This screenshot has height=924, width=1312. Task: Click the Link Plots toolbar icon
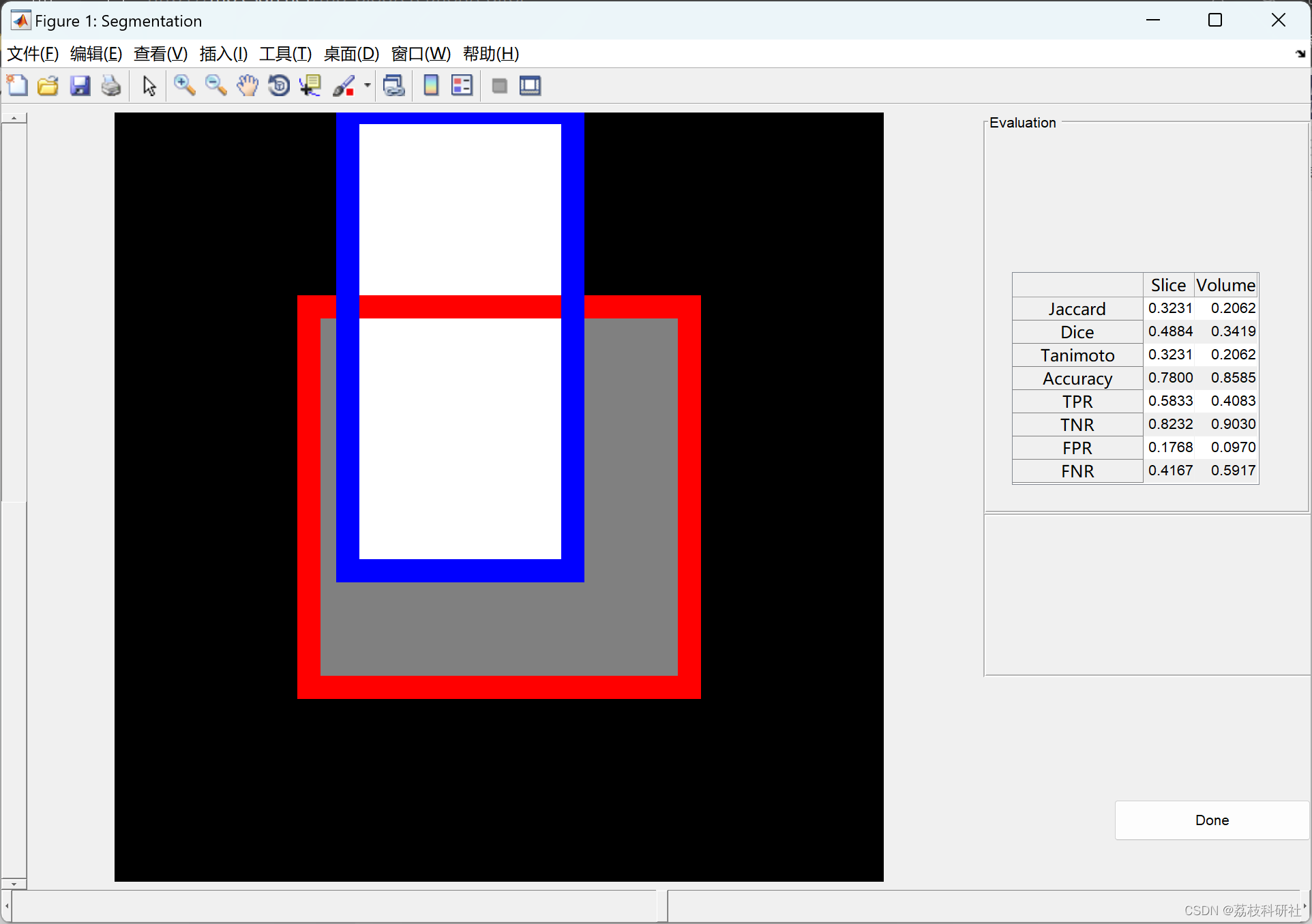[x=394, y=86]
